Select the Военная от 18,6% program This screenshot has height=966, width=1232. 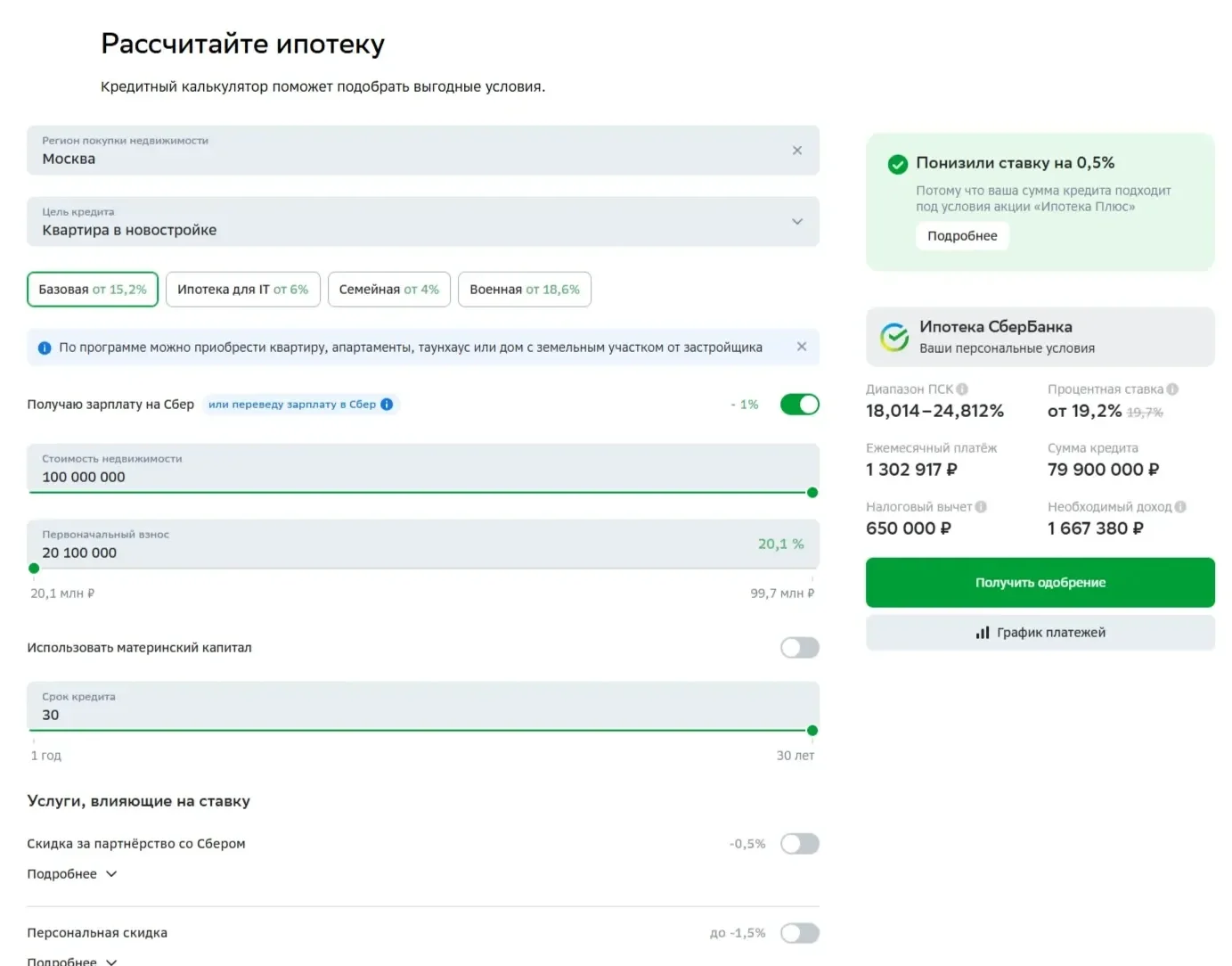point(525,290)
